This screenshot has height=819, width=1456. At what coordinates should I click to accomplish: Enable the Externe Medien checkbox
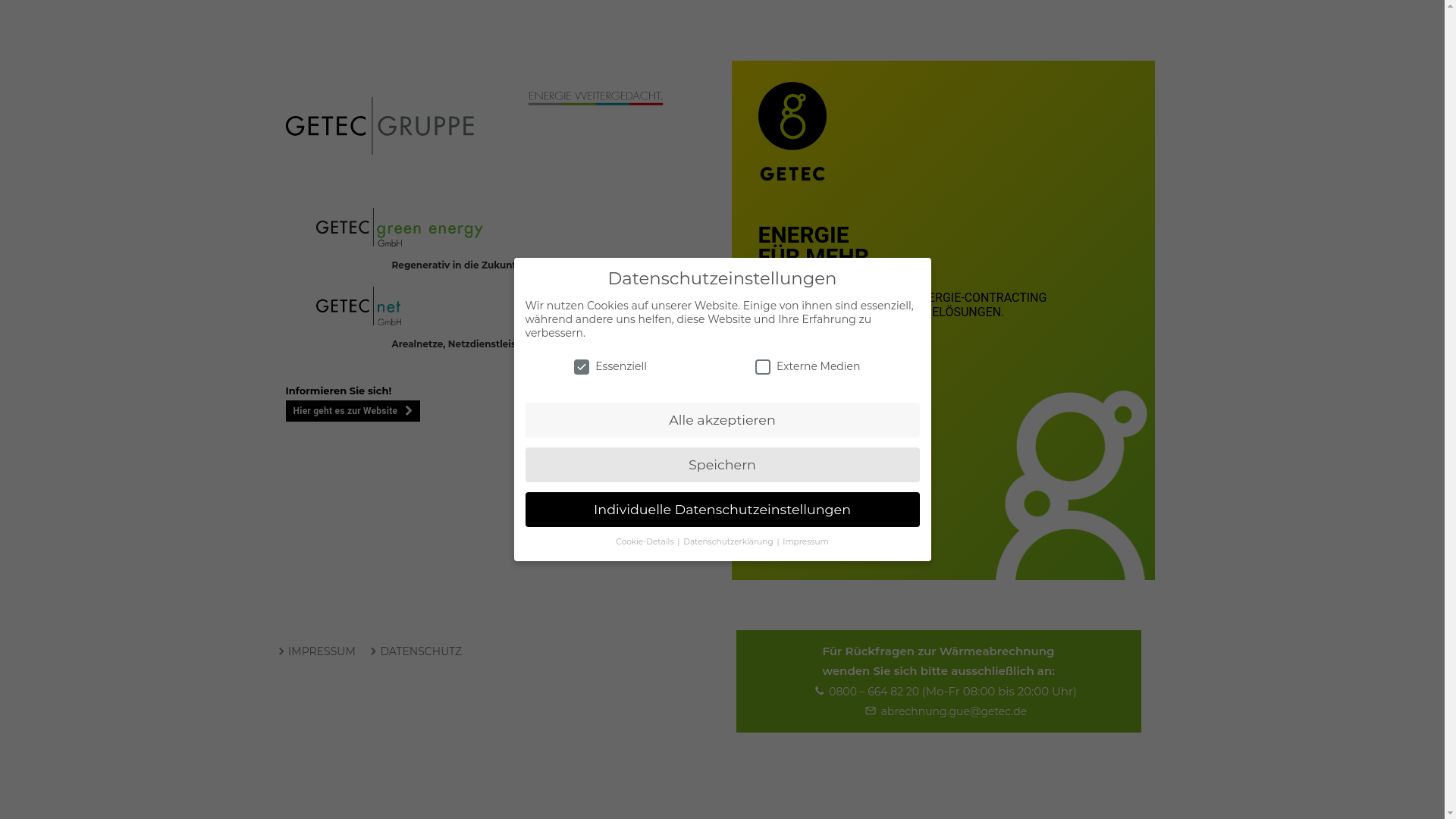point(763,367)
